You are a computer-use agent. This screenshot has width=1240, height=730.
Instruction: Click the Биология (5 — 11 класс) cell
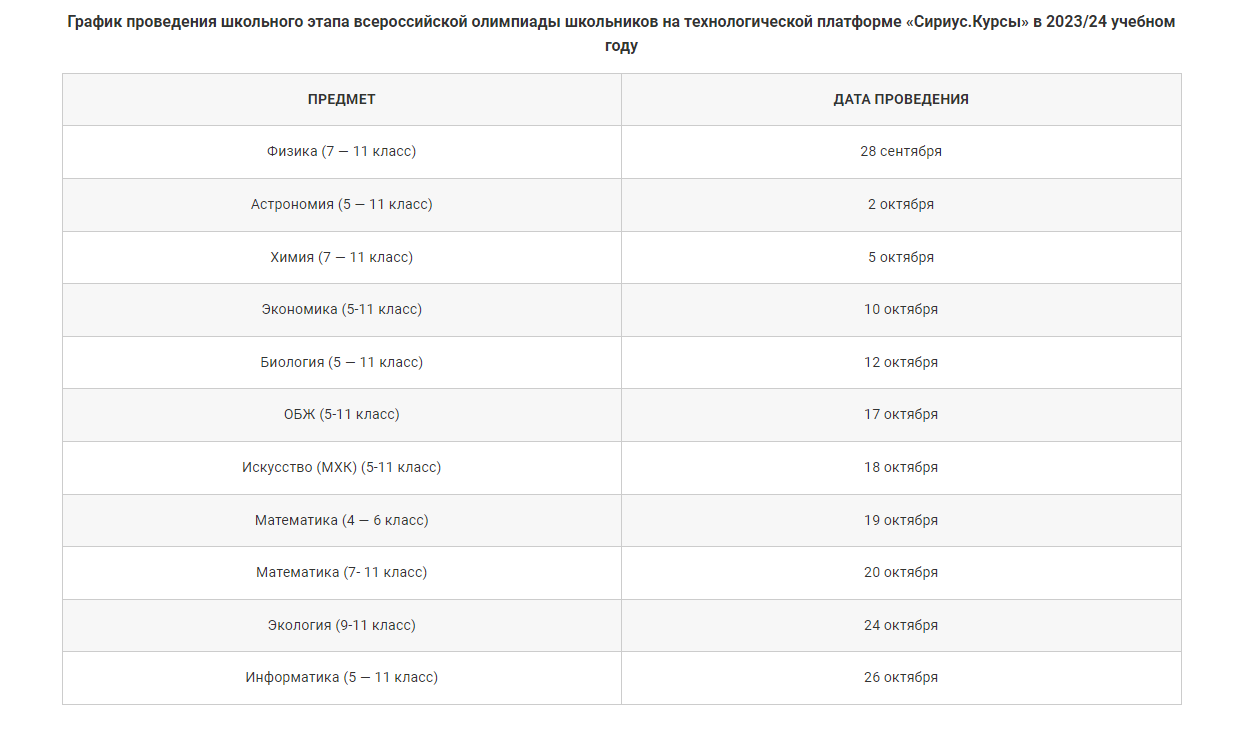click(342, 362)
